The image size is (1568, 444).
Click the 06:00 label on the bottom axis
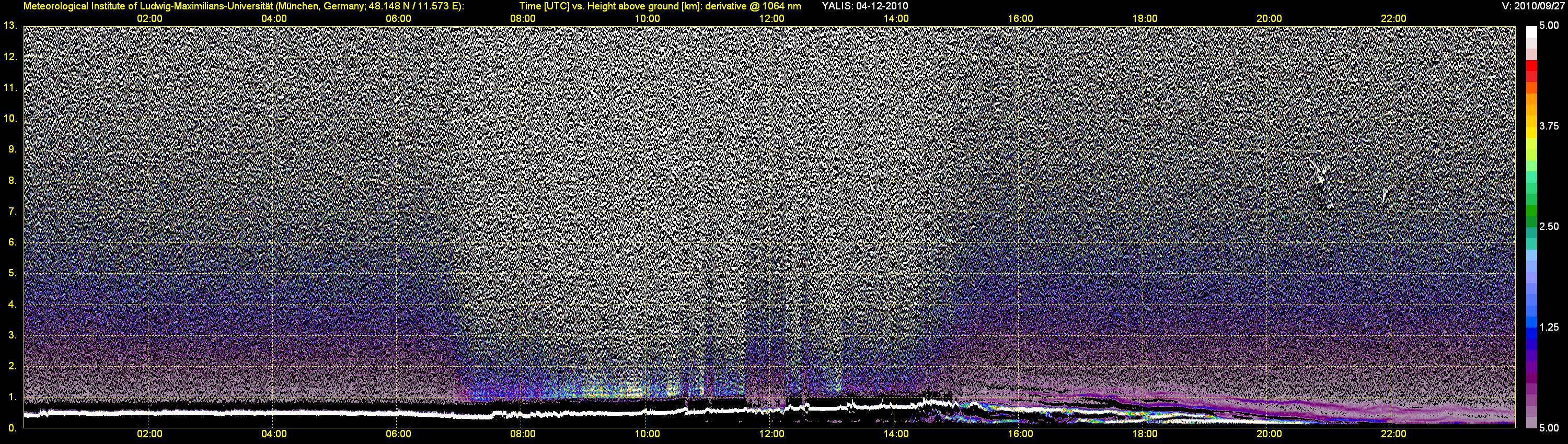point(398,434)
